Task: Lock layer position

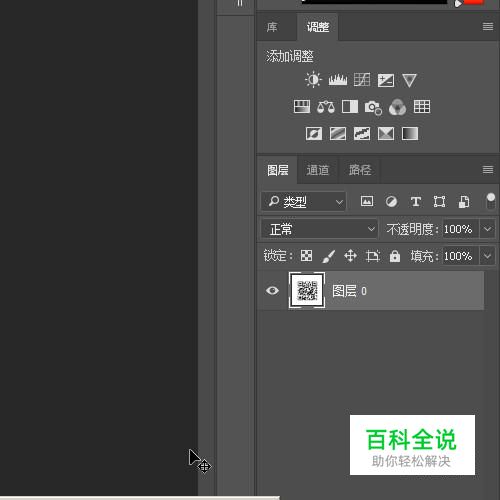Action: (x=350, y=256)
